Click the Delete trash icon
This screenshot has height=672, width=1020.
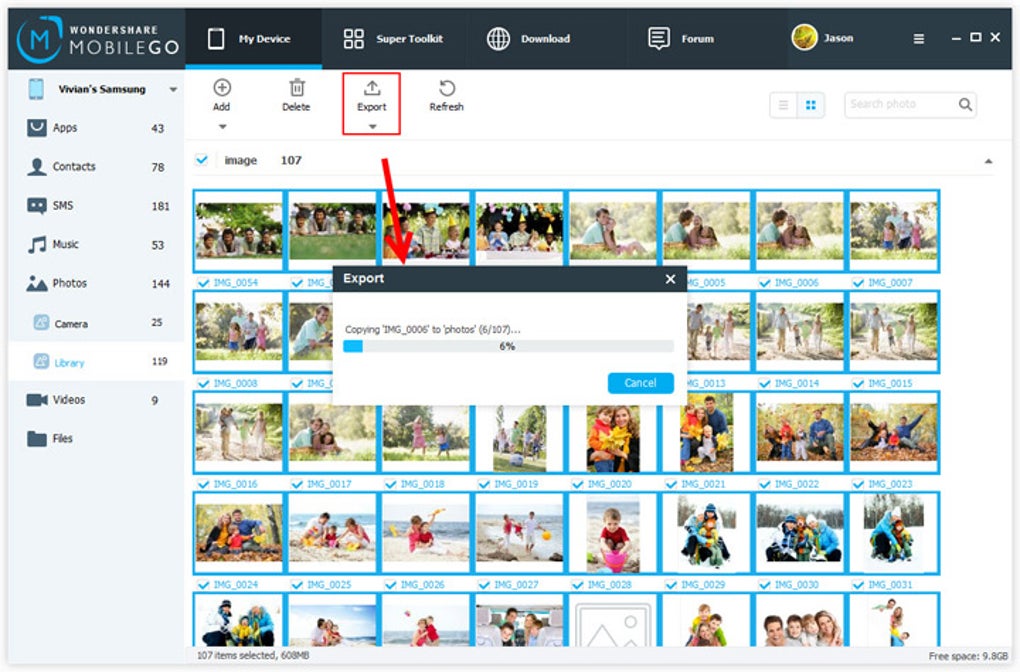click(297, 87)
